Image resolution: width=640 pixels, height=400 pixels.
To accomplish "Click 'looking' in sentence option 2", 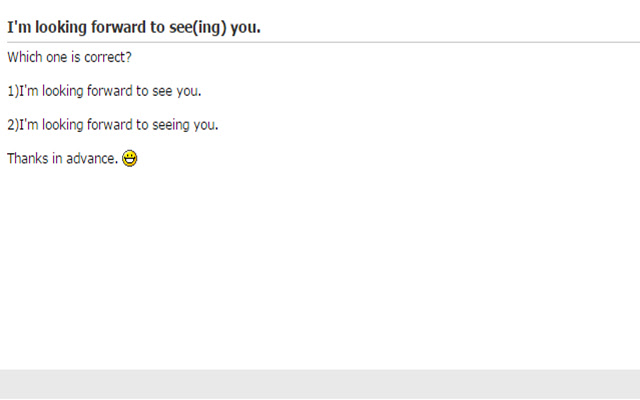I will click(62, 125).
